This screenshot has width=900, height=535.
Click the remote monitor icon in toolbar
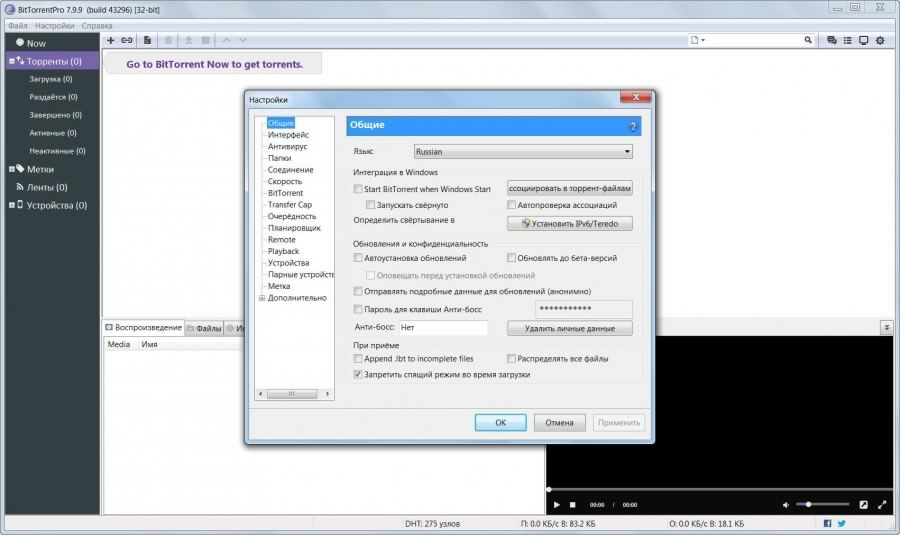tap(864, 41)
